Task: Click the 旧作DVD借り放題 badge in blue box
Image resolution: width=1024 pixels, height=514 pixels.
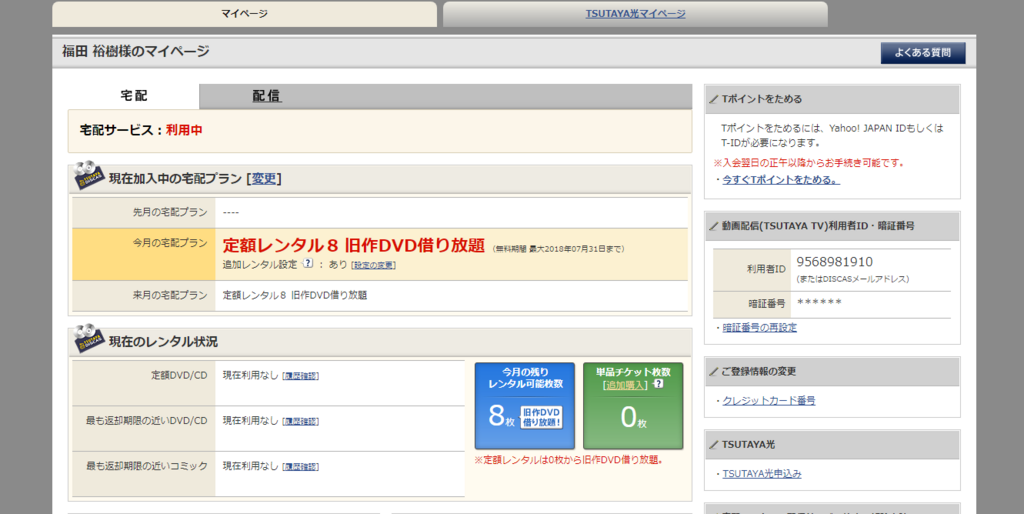Action: pos(541,417)
